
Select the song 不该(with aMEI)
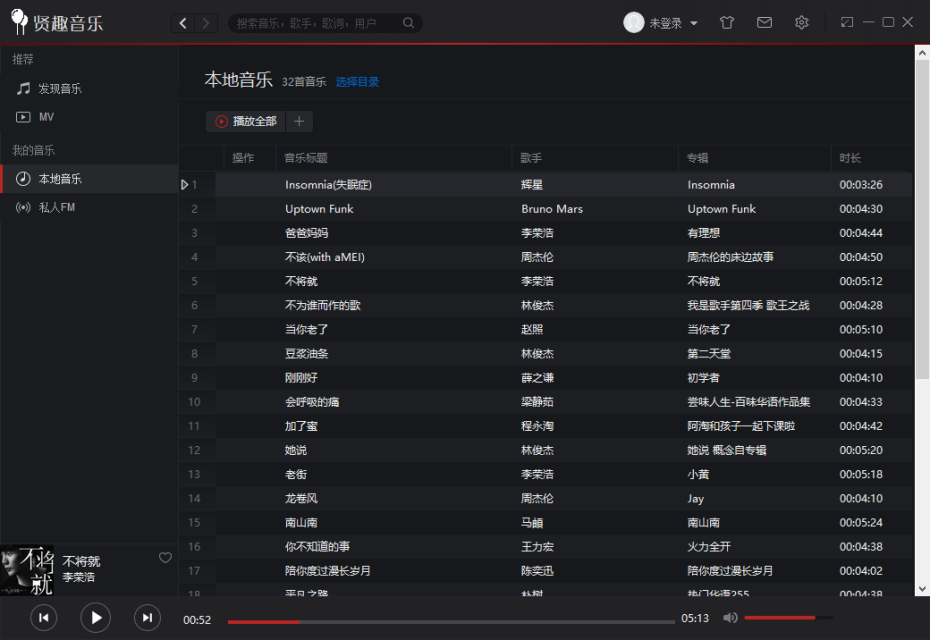324,257
